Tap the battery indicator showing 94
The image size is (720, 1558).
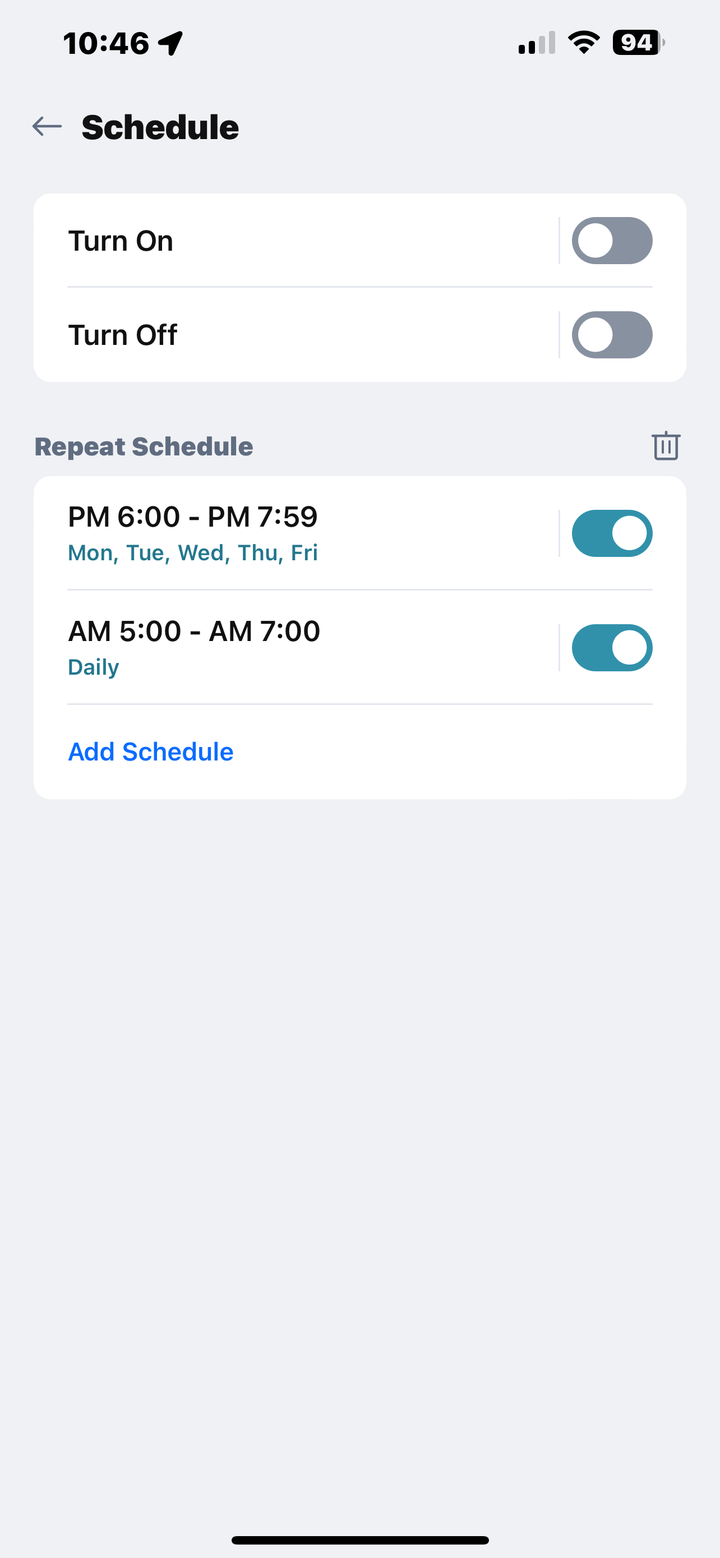coord(639,43)
